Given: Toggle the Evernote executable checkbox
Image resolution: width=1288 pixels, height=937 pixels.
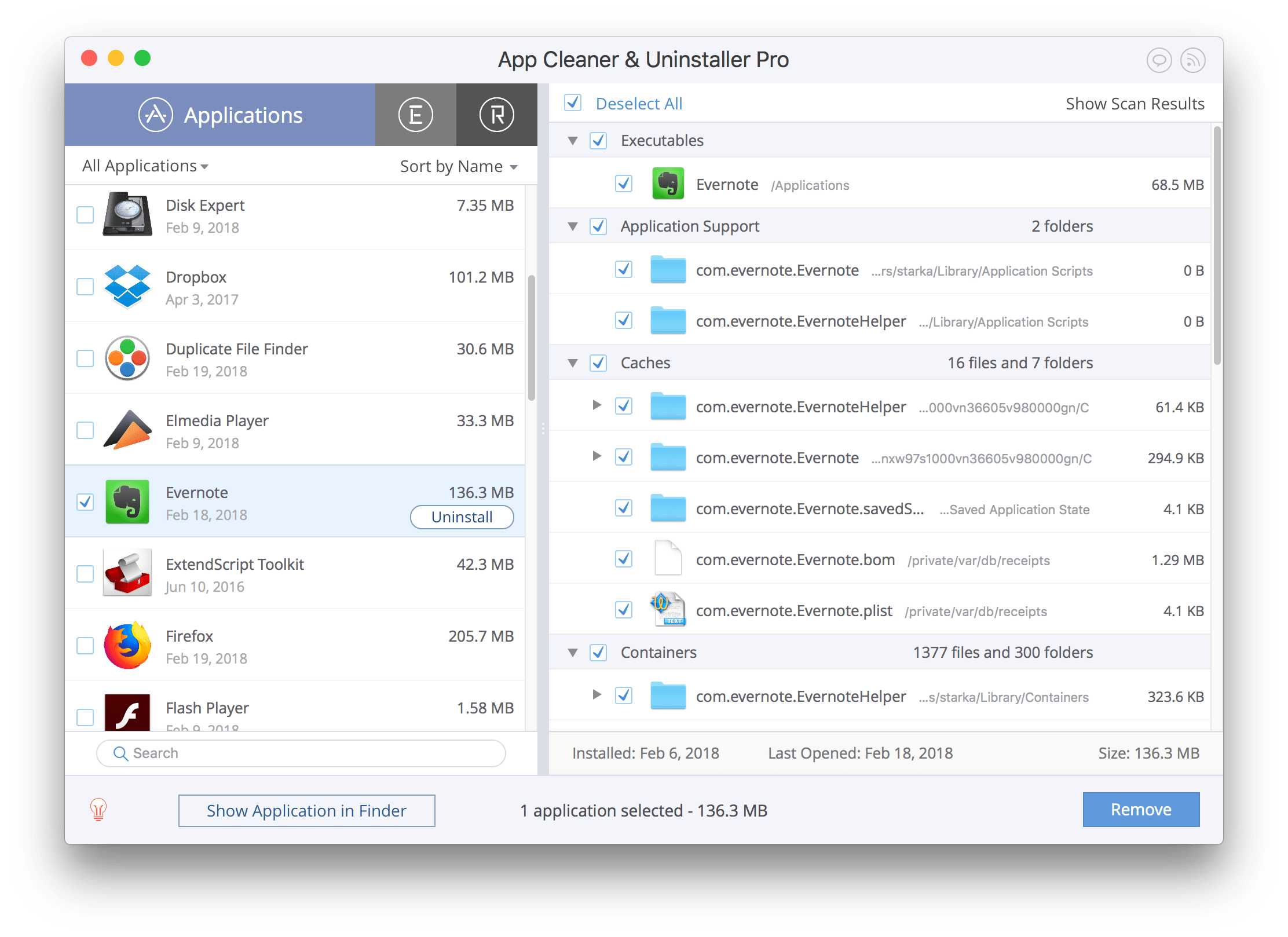Looking at the screenshot, I should point(622,185).
